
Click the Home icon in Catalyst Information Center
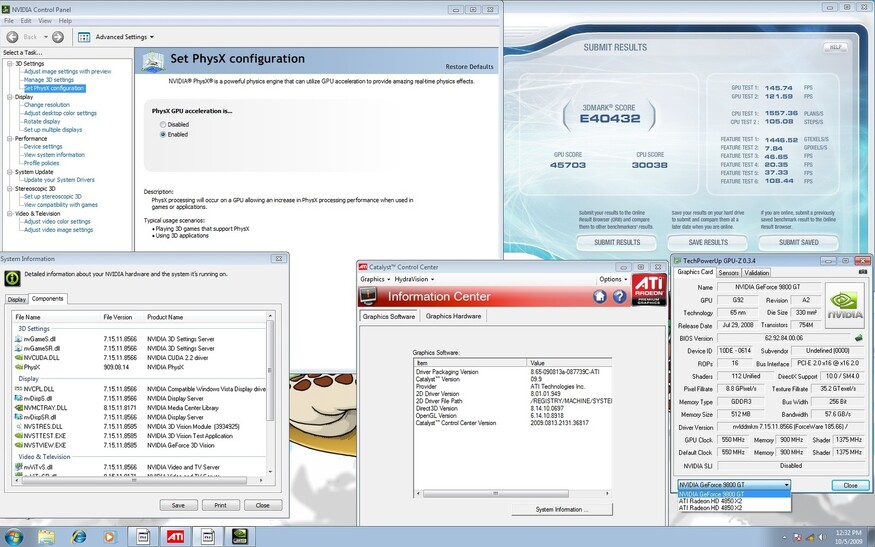tap(600, 296)
